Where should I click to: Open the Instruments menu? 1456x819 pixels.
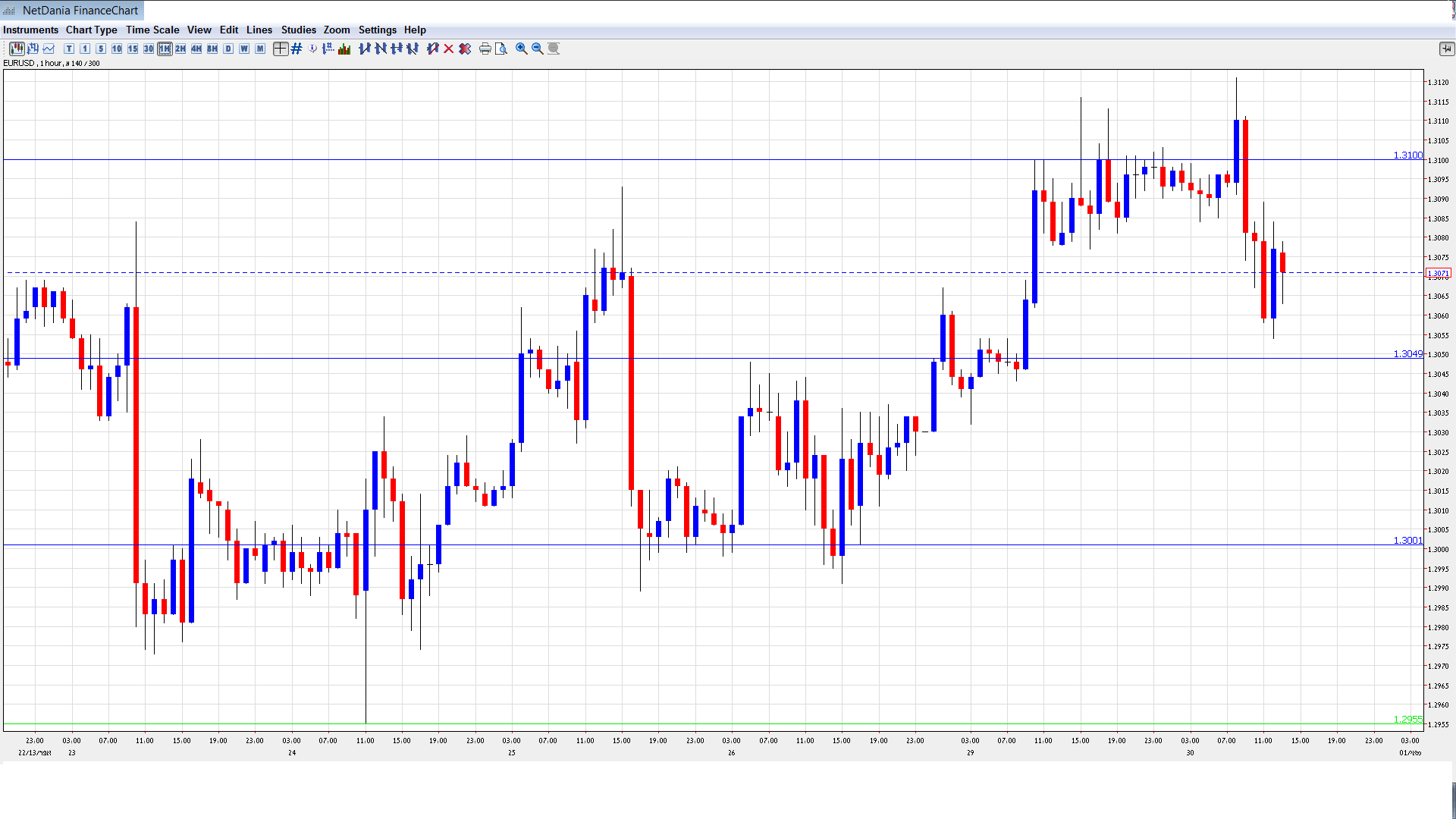(x=30, y=30)
